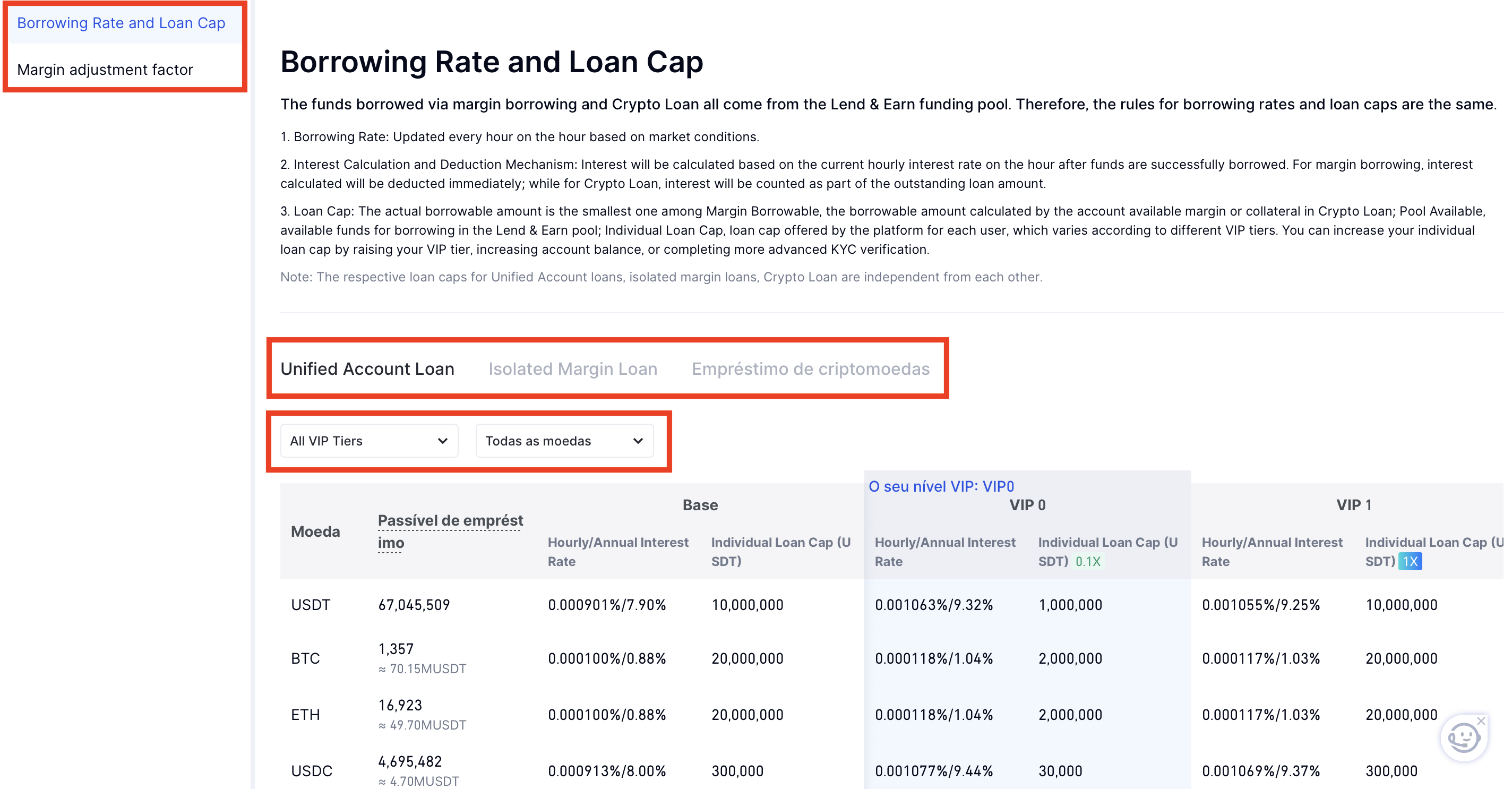
Task: Open the All VIP Tiers dropdown
Action: (368, 441)
